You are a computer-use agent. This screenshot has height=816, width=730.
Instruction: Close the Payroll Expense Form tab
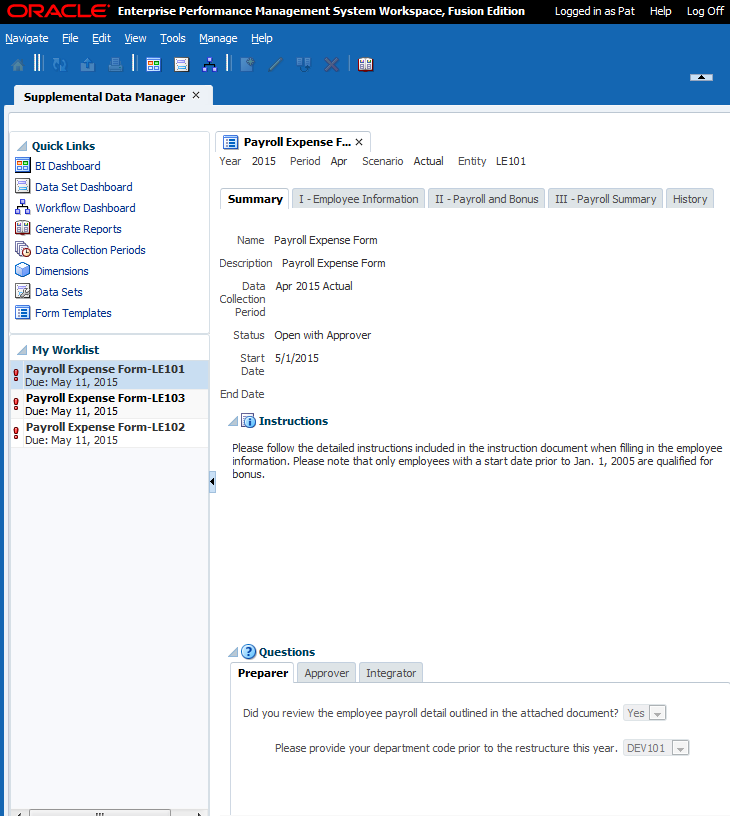359,142
